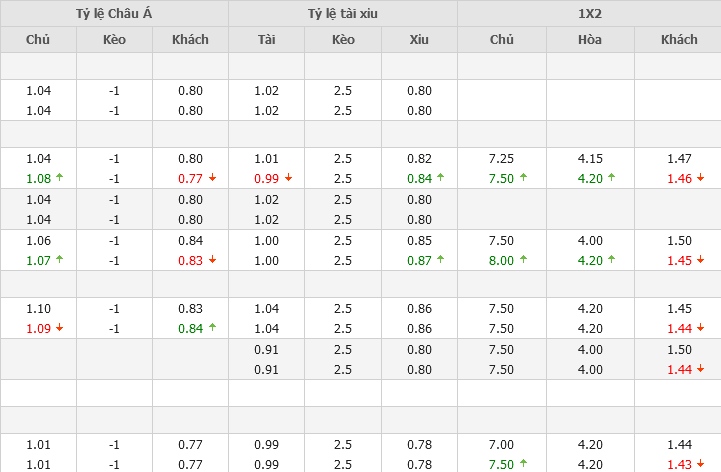
Task: Click the Xỉu column header
Action: click(419, 40)
